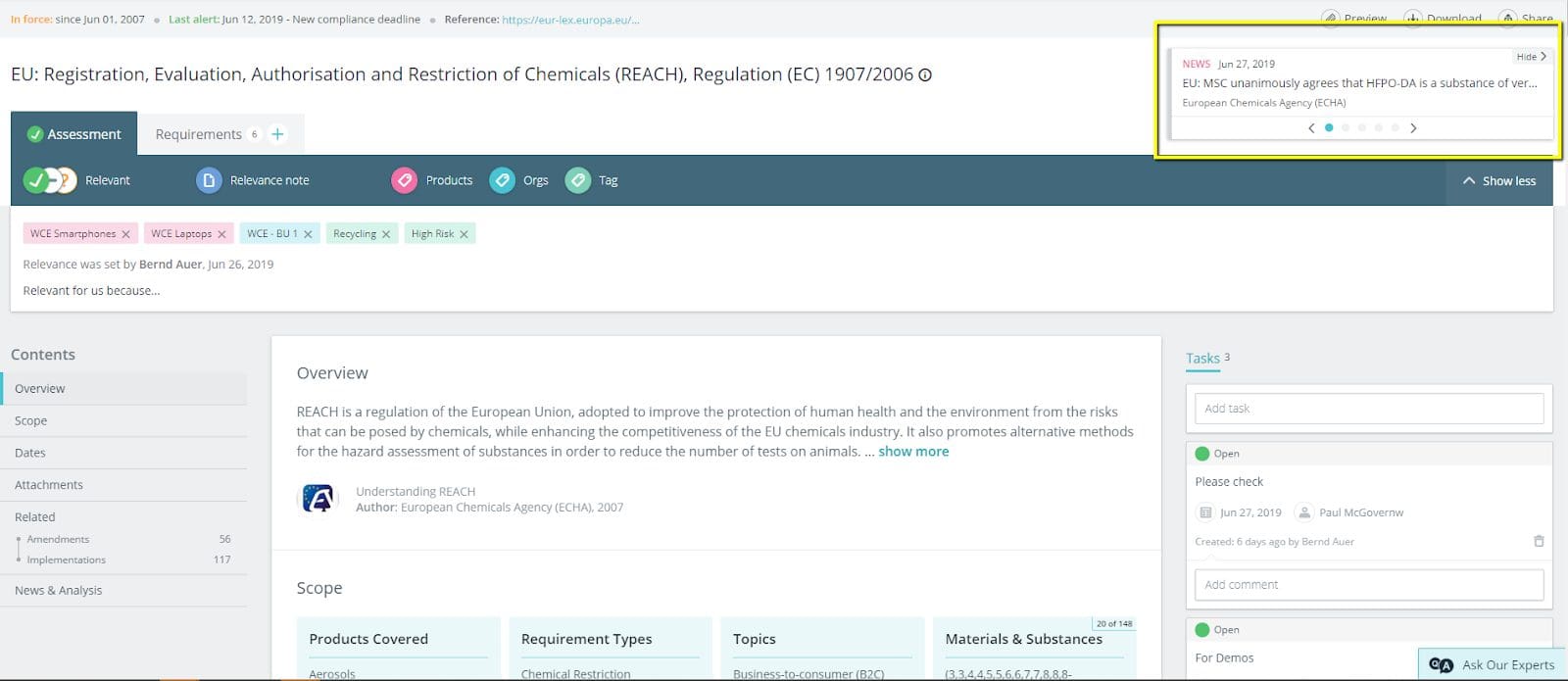The width and height of the screenshot is (1568, 681).
Task: Delete the 'Please check' task via trash icon
Action: pyautogui.click(x=1539, y=541)
